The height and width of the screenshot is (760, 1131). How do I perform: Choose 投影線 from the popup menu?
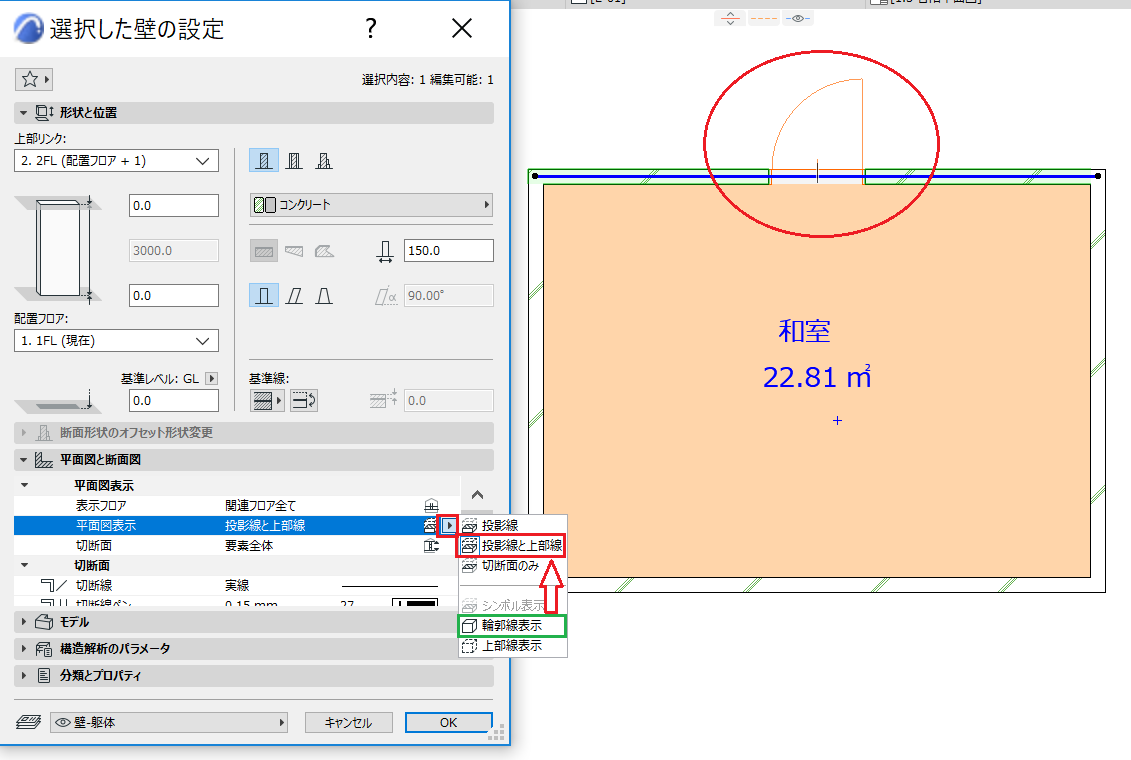(x=513, y=526)
